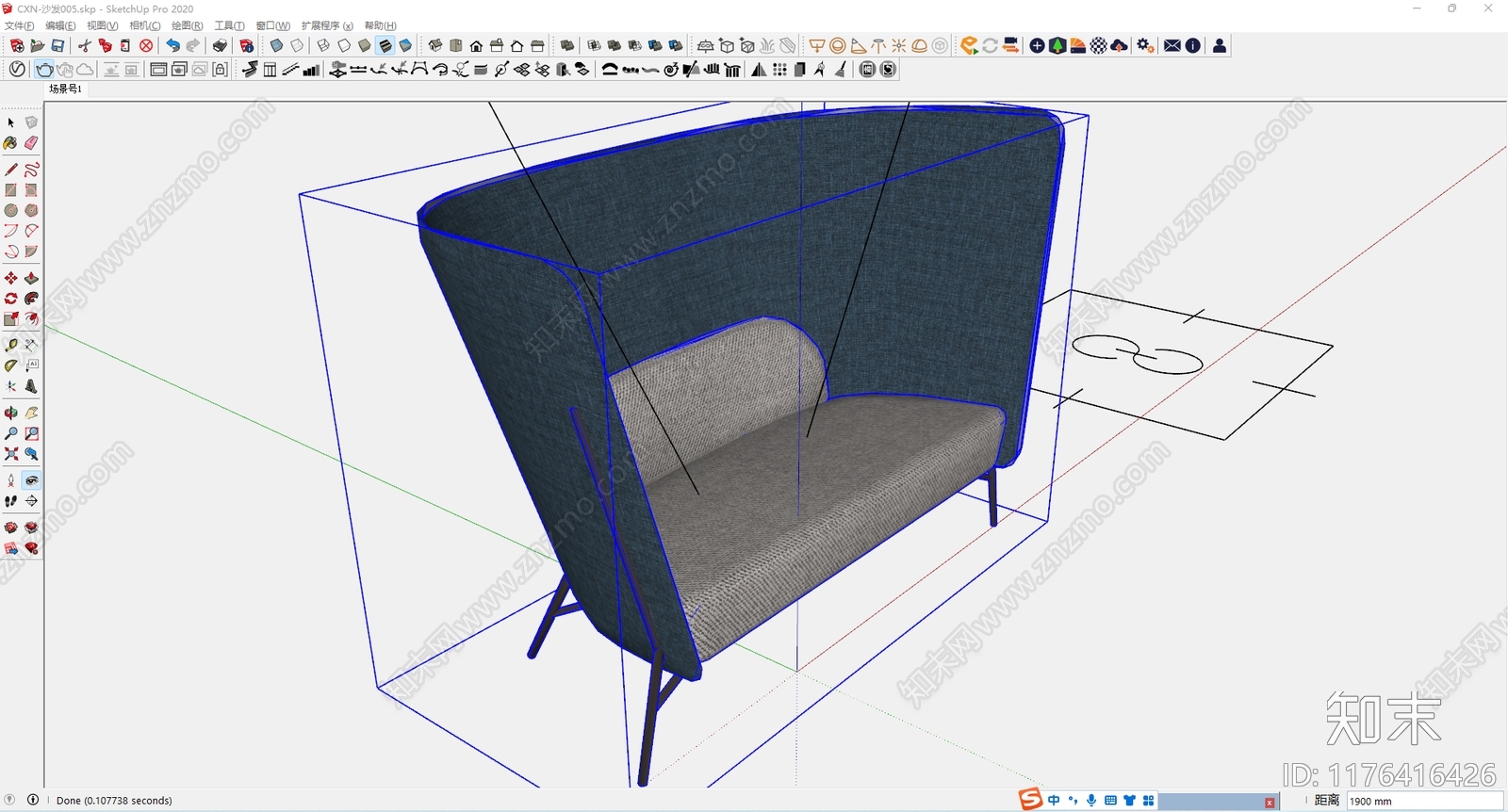Image resolution: width=1508 pixels, height=812 pixels.
Task: Activate the Move tool
Action: [x=10, y=278]
